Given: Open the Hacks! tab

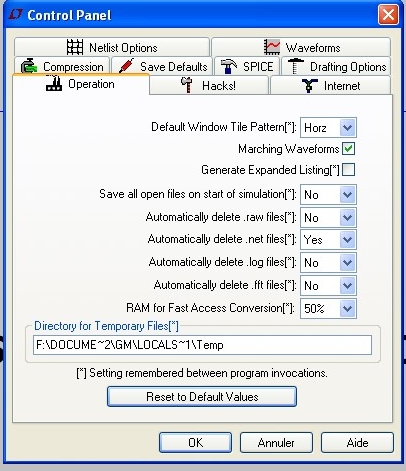Looking at the screenshot, I should click(209, 85).
